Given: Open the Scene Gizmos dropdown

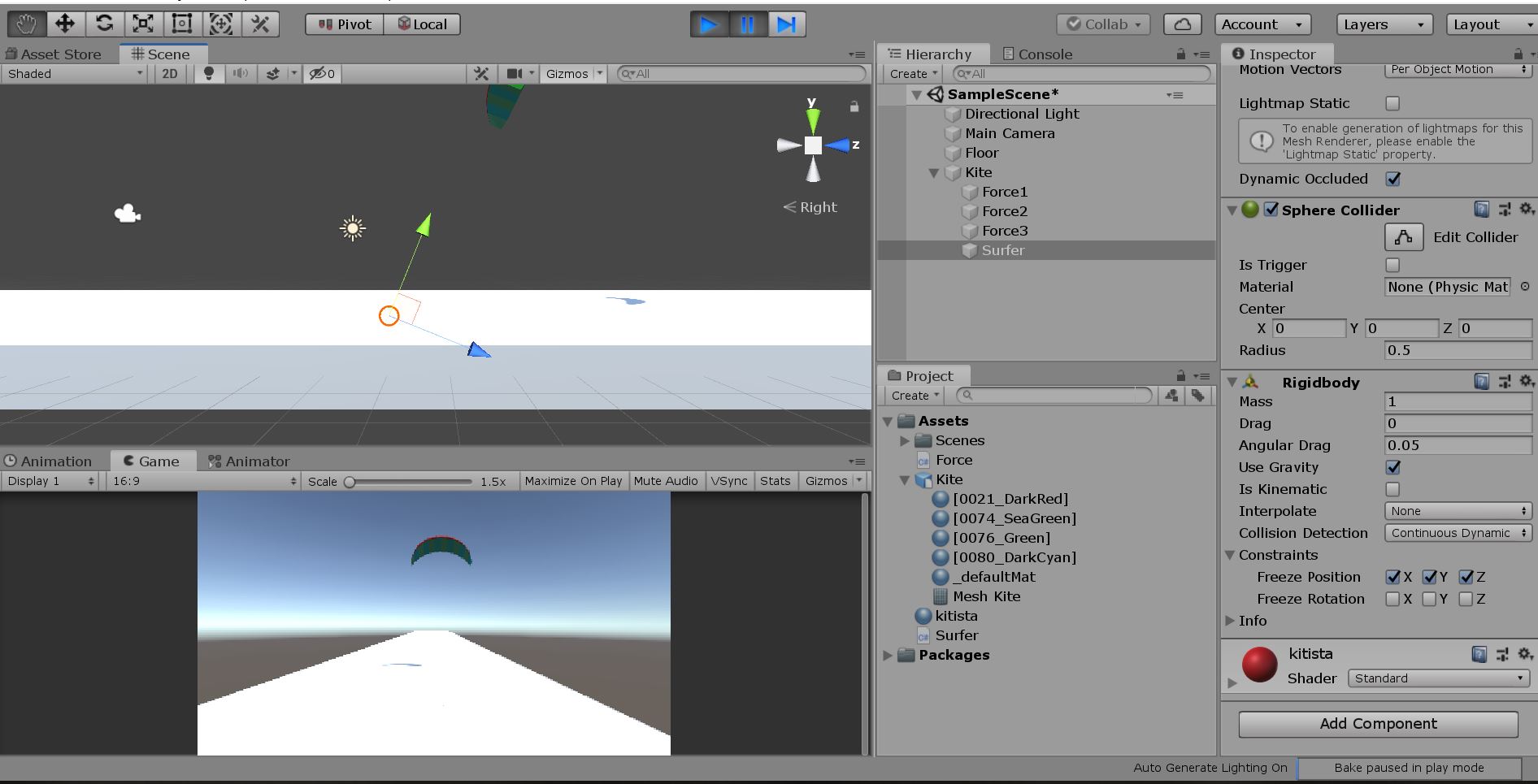Looking at the screenshot, I should click(575, 73).
